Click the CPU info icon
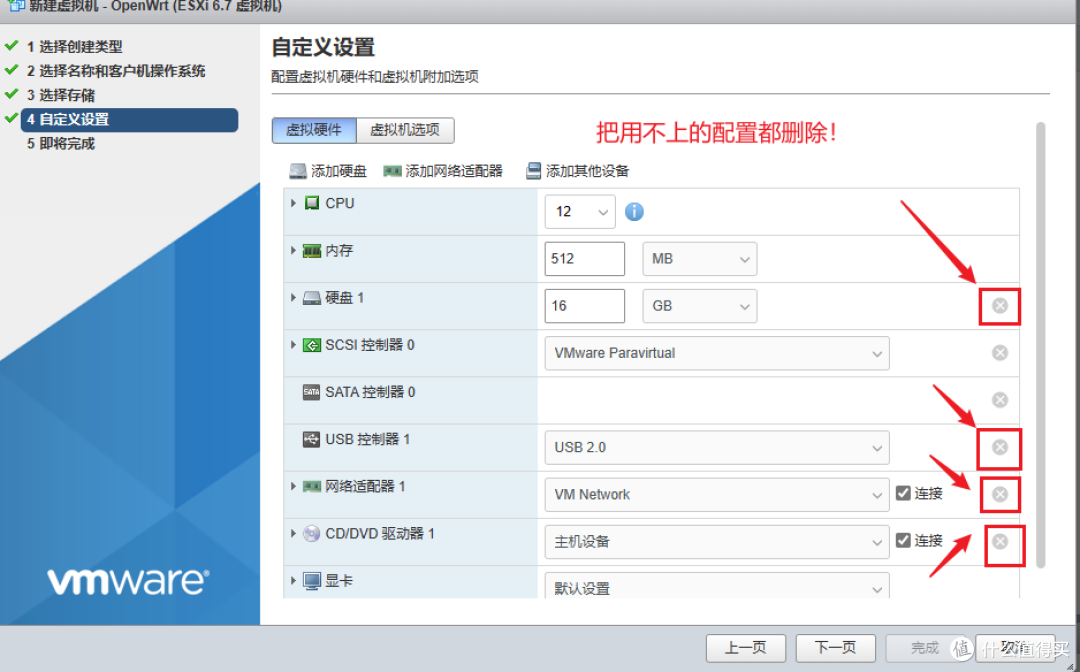 coord(634,212)
